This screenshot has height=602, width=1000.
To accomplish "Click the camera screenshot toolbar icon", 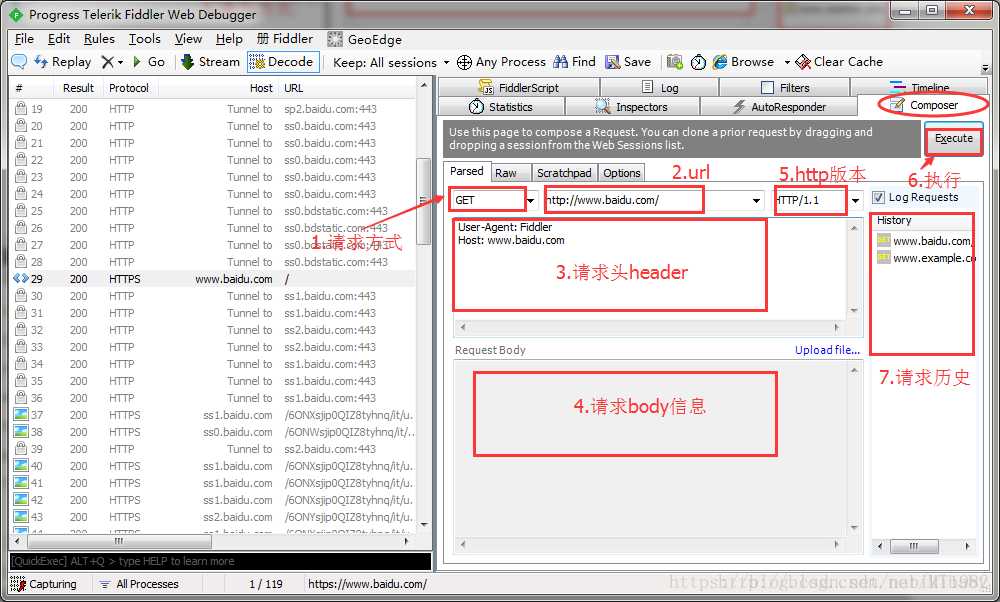I will 674,62.
